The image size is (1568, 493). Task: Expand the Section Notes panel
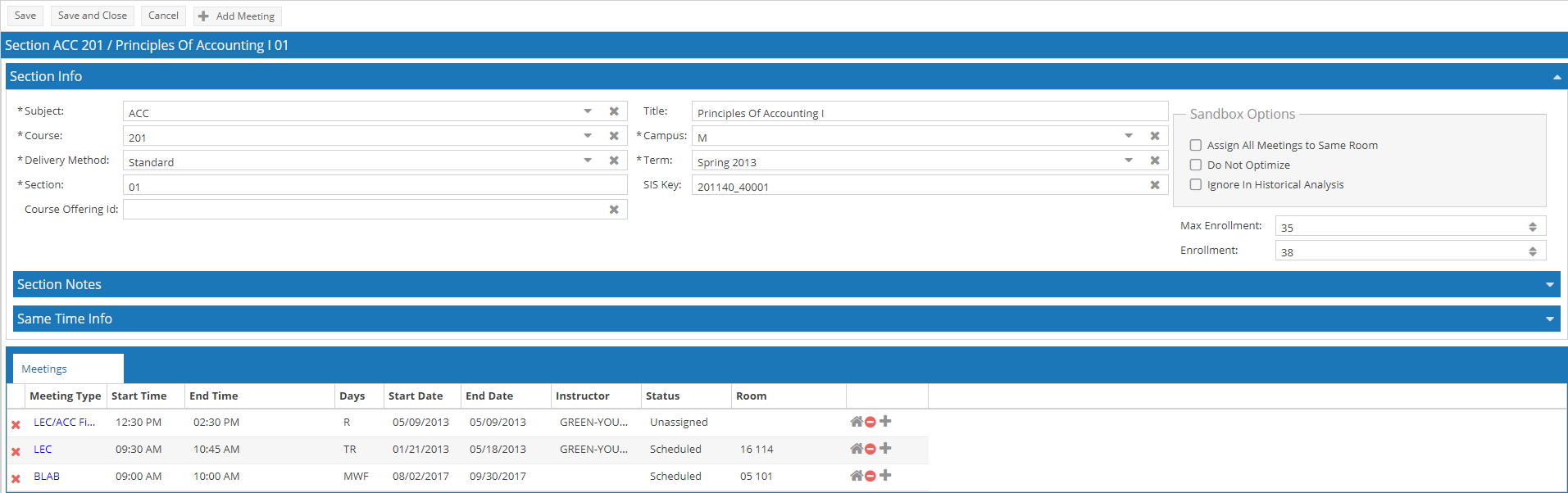1549,285
